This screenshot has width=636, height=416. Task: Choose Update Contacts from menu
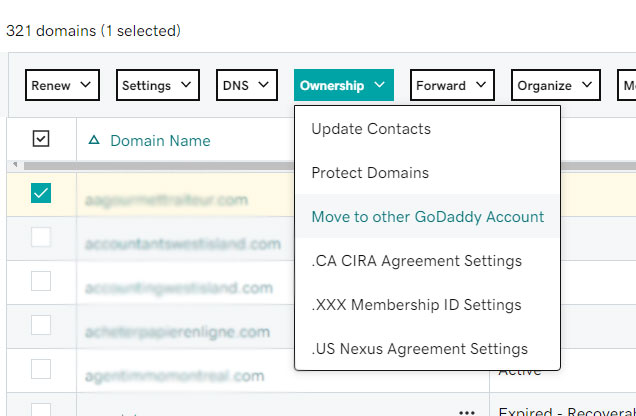(x=371, y=129)
